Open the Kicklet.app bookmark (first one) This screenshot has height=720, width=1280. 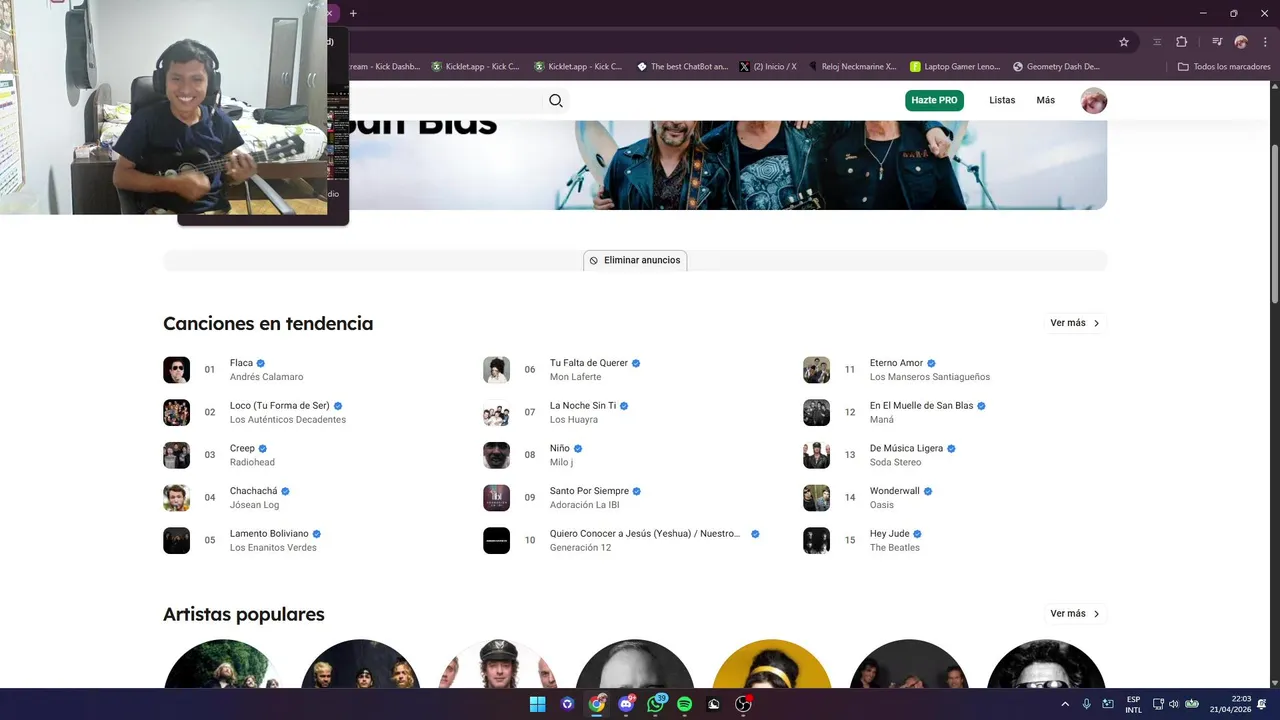point(476,66)
